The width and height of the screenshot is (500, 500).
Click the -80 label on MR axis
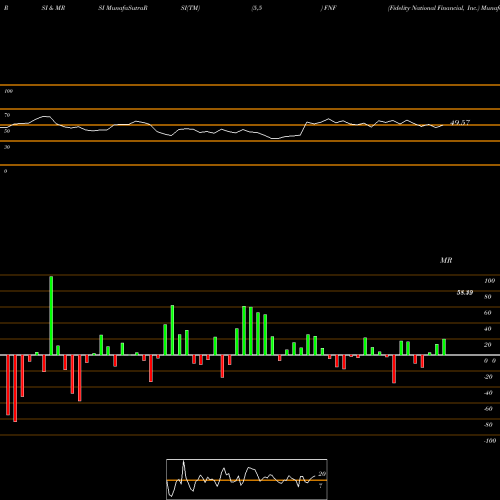488,425
